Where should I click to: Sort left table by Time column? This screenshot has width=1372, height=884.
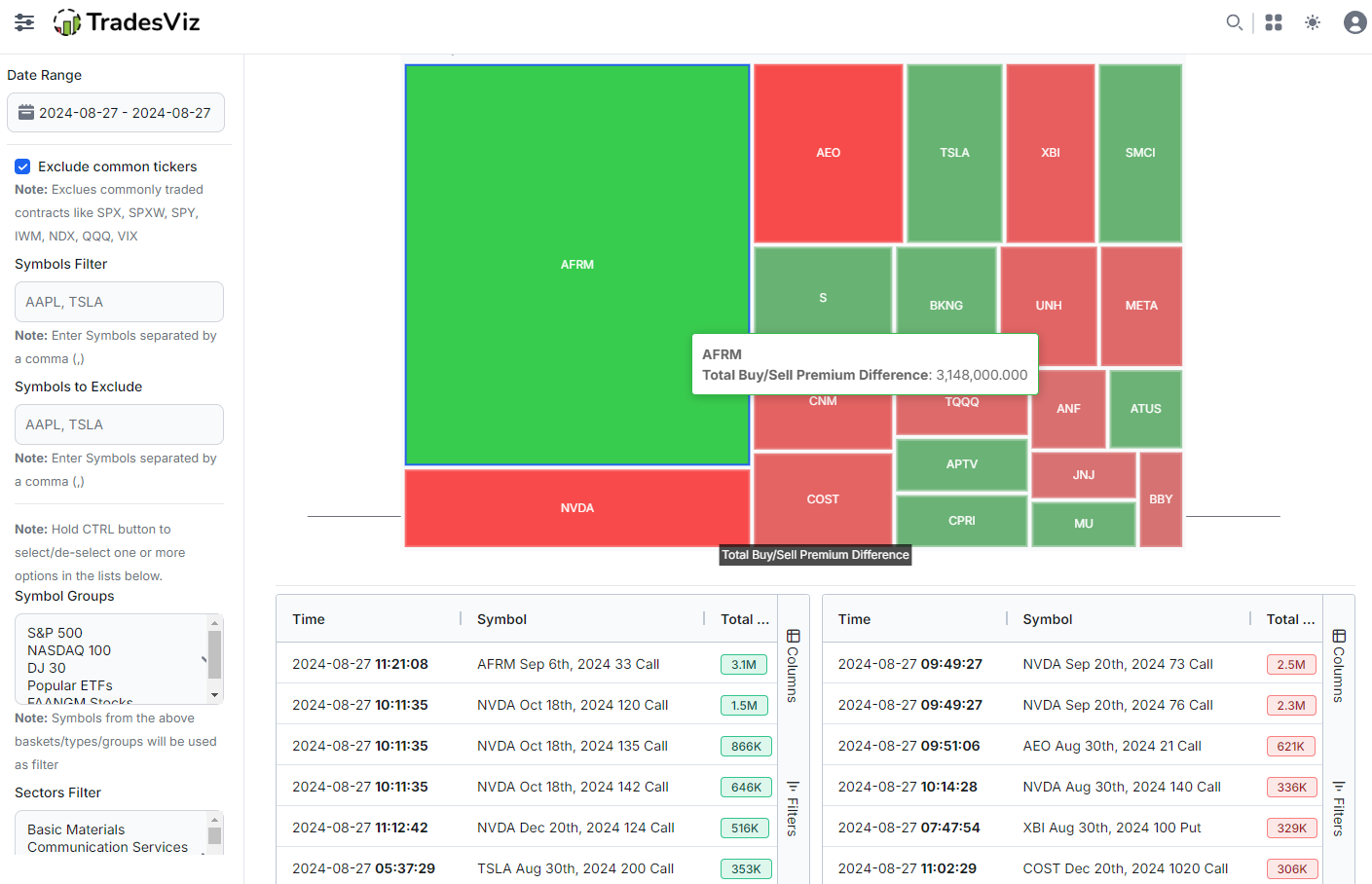pyautogui.click(x=309, y=619)
